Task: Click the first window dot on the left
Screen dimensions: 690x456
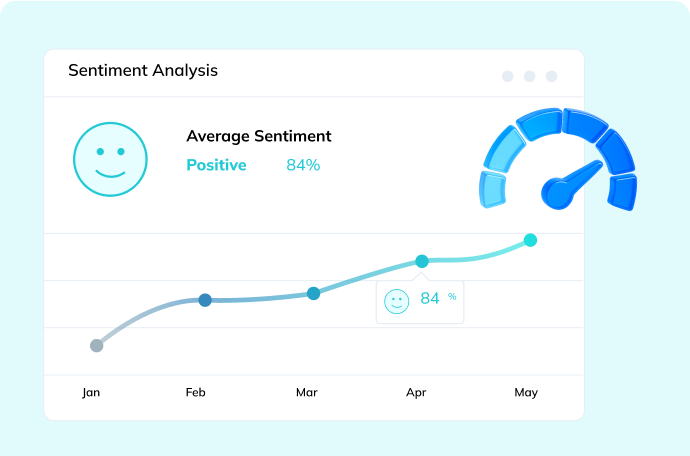Action: click(x=508, y=76)
